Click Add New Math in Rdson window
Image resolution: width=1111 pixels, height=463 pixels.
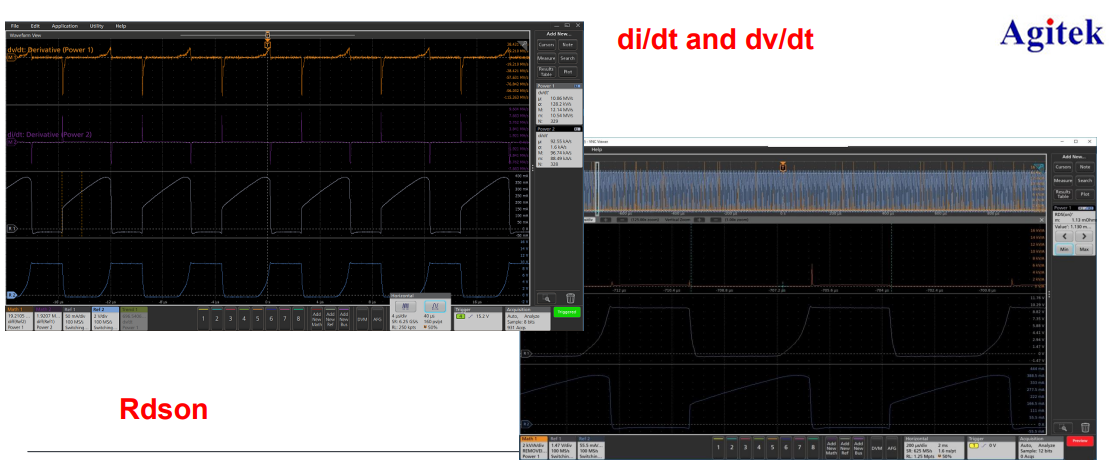(x=831, y=447)
